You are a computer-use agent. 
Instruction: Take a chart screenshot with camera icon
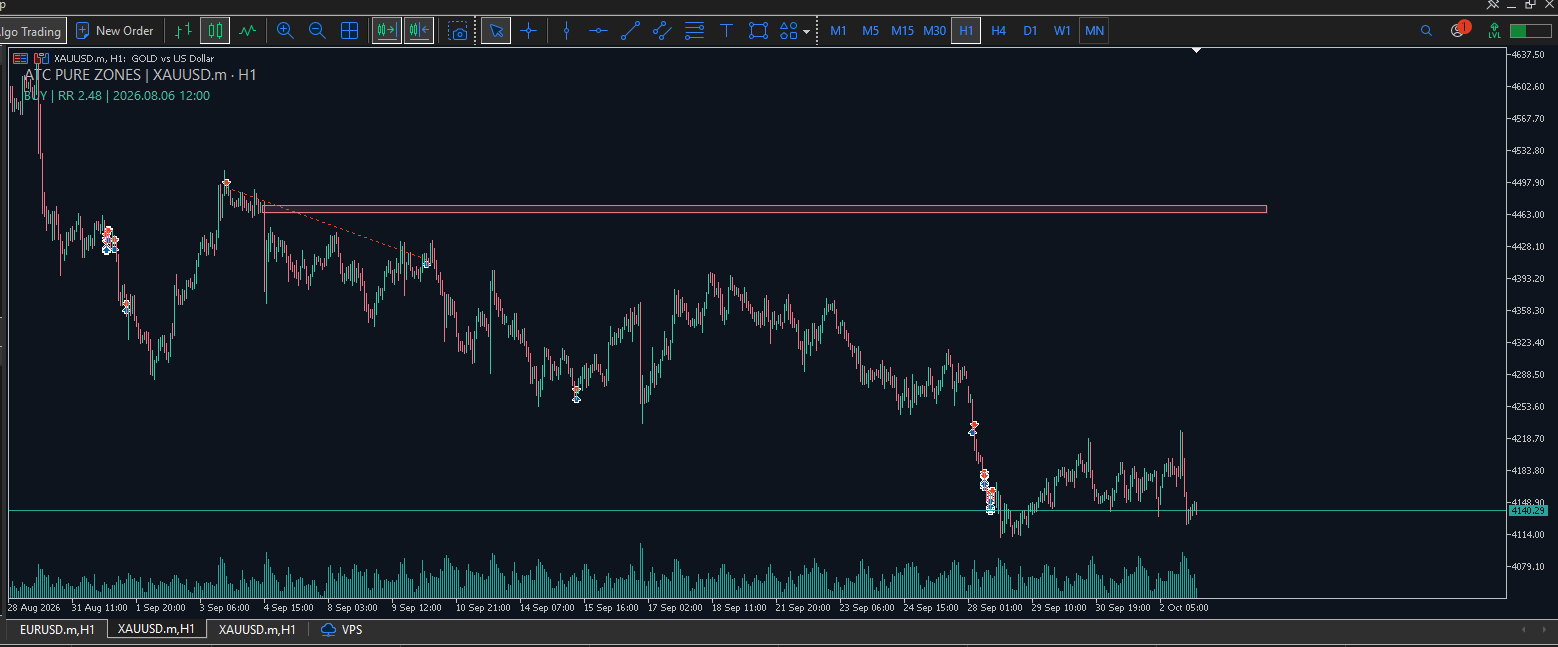click(x=458, y=31)
